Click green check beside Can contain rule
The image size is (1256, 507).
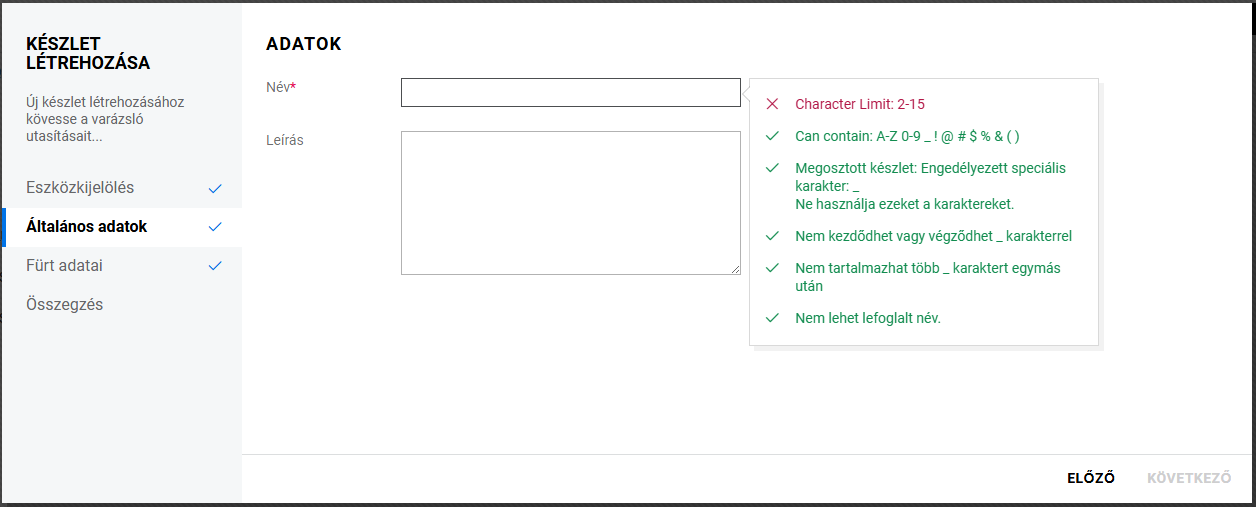[772, 136]
